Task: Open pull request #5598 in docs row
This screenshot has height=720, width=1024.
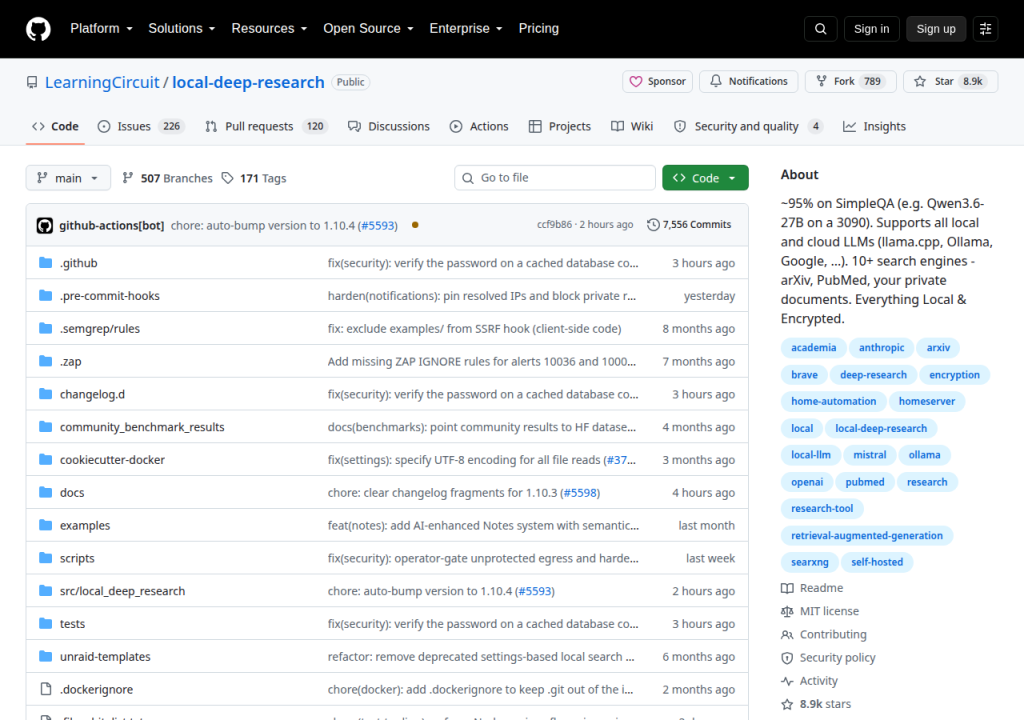Action: 580,493
